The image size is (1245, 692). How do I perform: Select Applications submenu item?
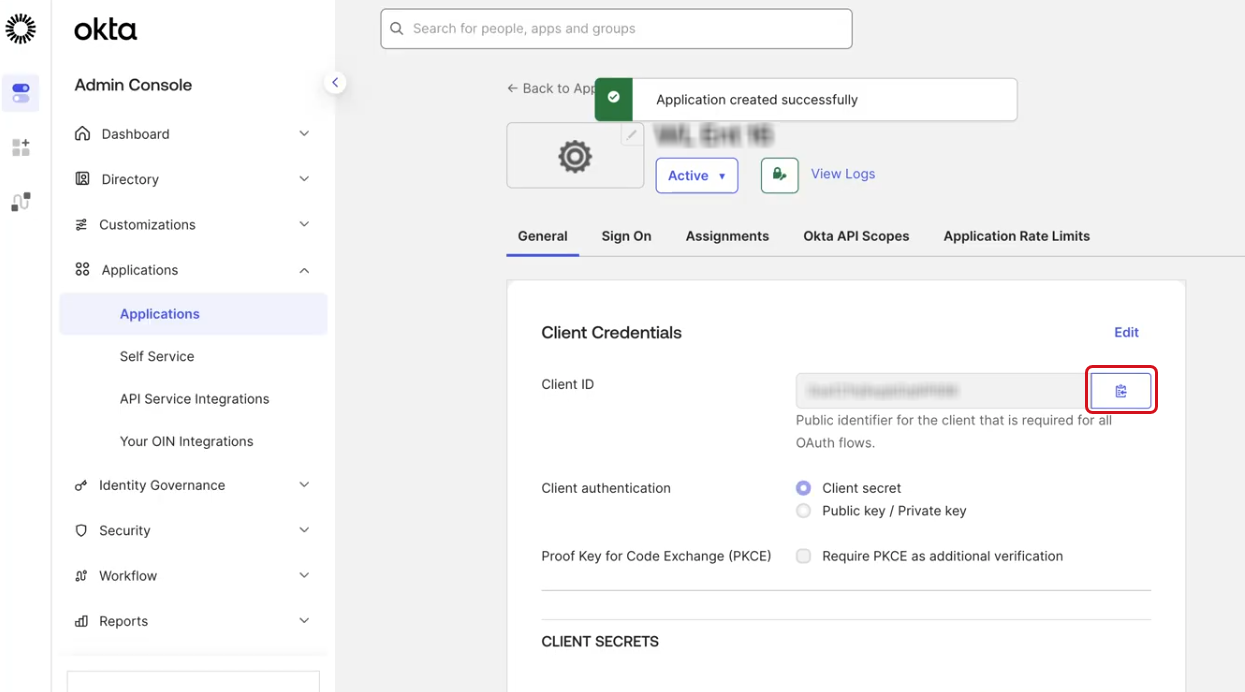pos(193,314)
